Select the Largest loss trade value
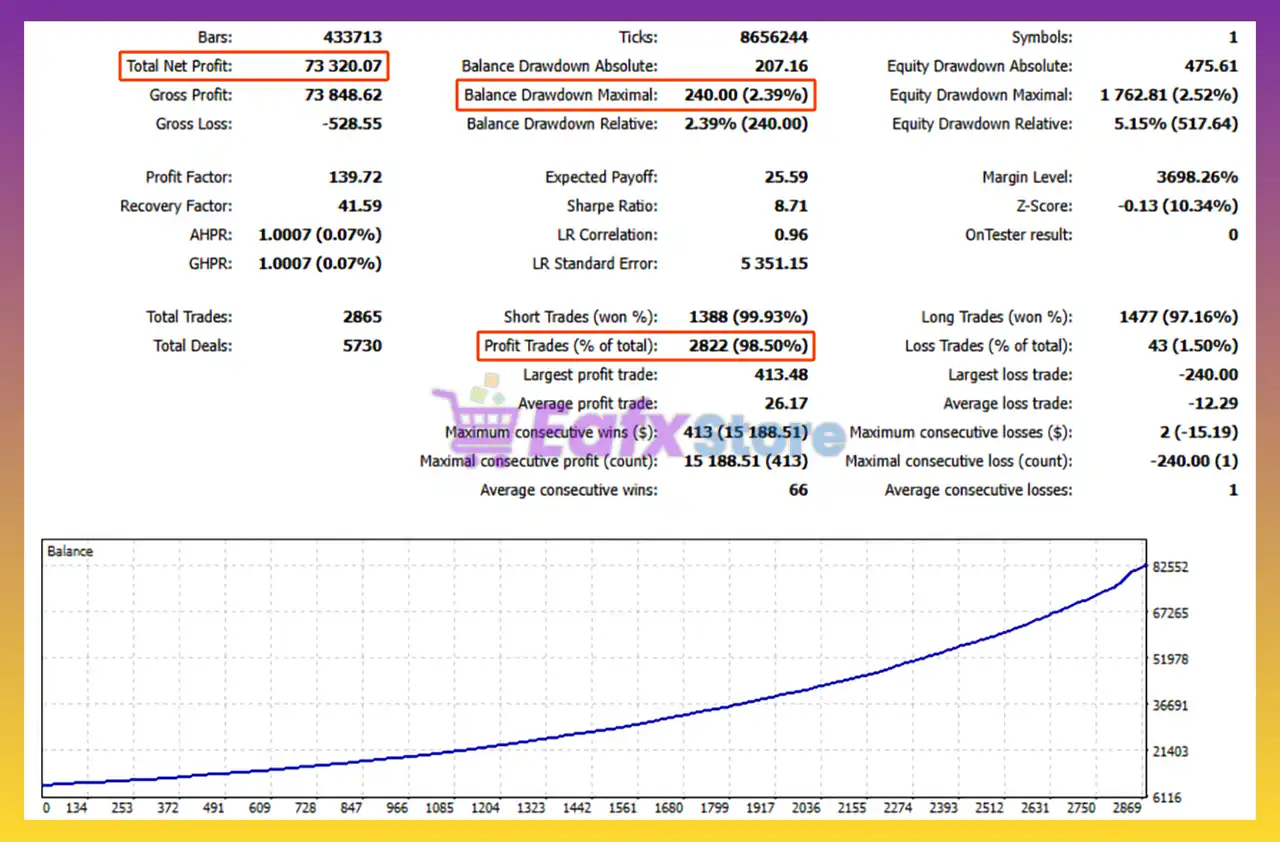Viewport: 1280px width, 842px height. click(1210, 375)
